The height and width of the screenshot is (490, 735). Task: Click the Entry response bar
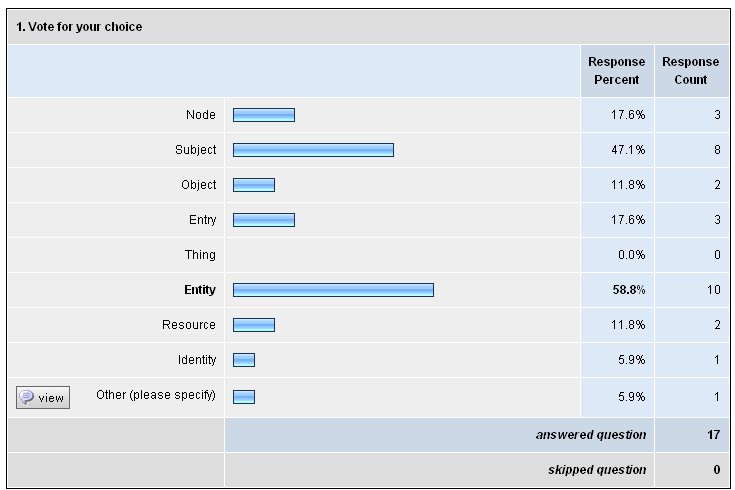264,220
